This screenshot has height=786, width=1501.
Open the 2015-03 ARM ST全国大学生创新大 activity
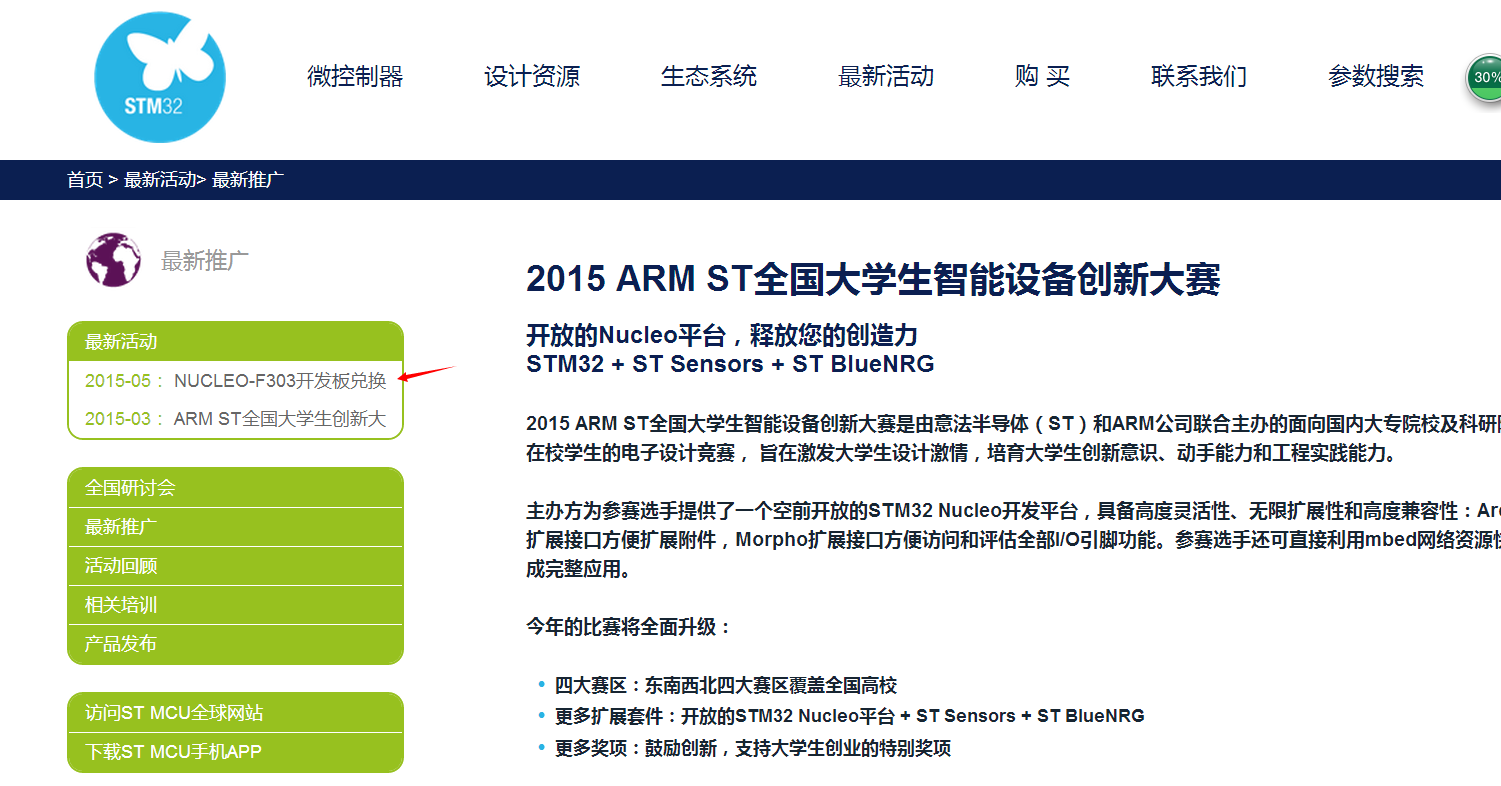[x=235, y=419]
